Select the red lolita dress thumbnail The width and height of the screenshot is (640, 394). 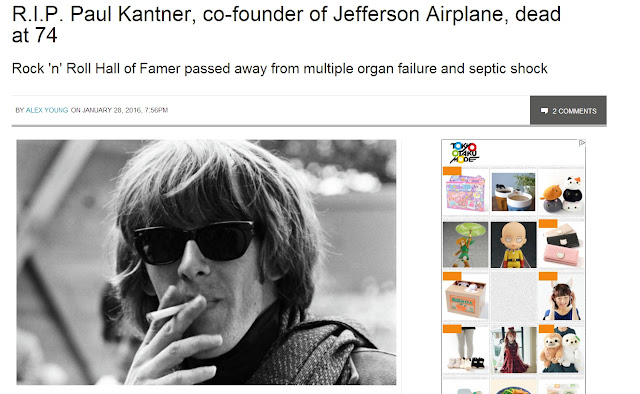(513, 349)
